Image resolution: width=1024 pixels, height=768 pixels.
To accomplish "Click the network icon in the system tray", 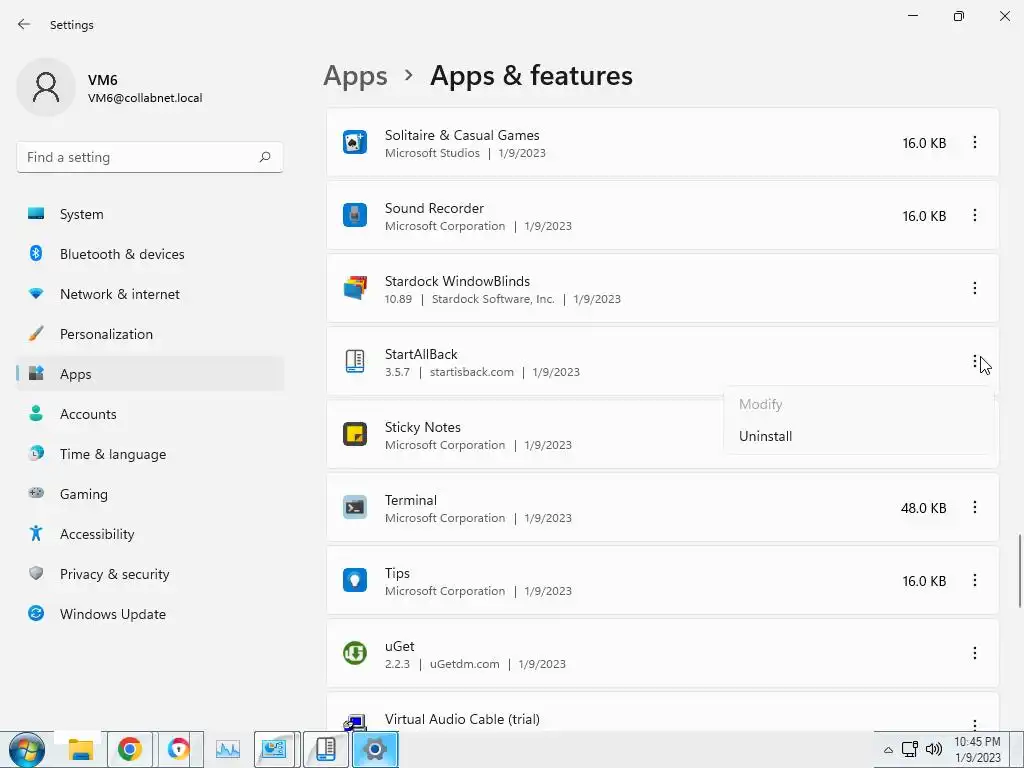I will pyautogui.click(x=910, y=749).
